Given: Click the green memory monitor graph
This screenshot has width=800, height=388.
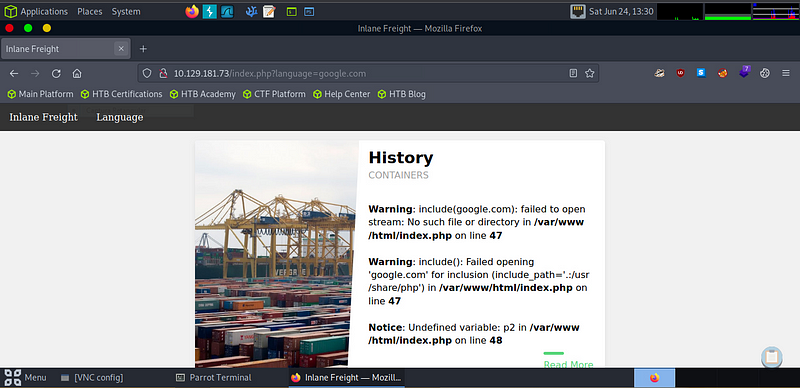Looking at the screenshot, I should coord(728,11).
